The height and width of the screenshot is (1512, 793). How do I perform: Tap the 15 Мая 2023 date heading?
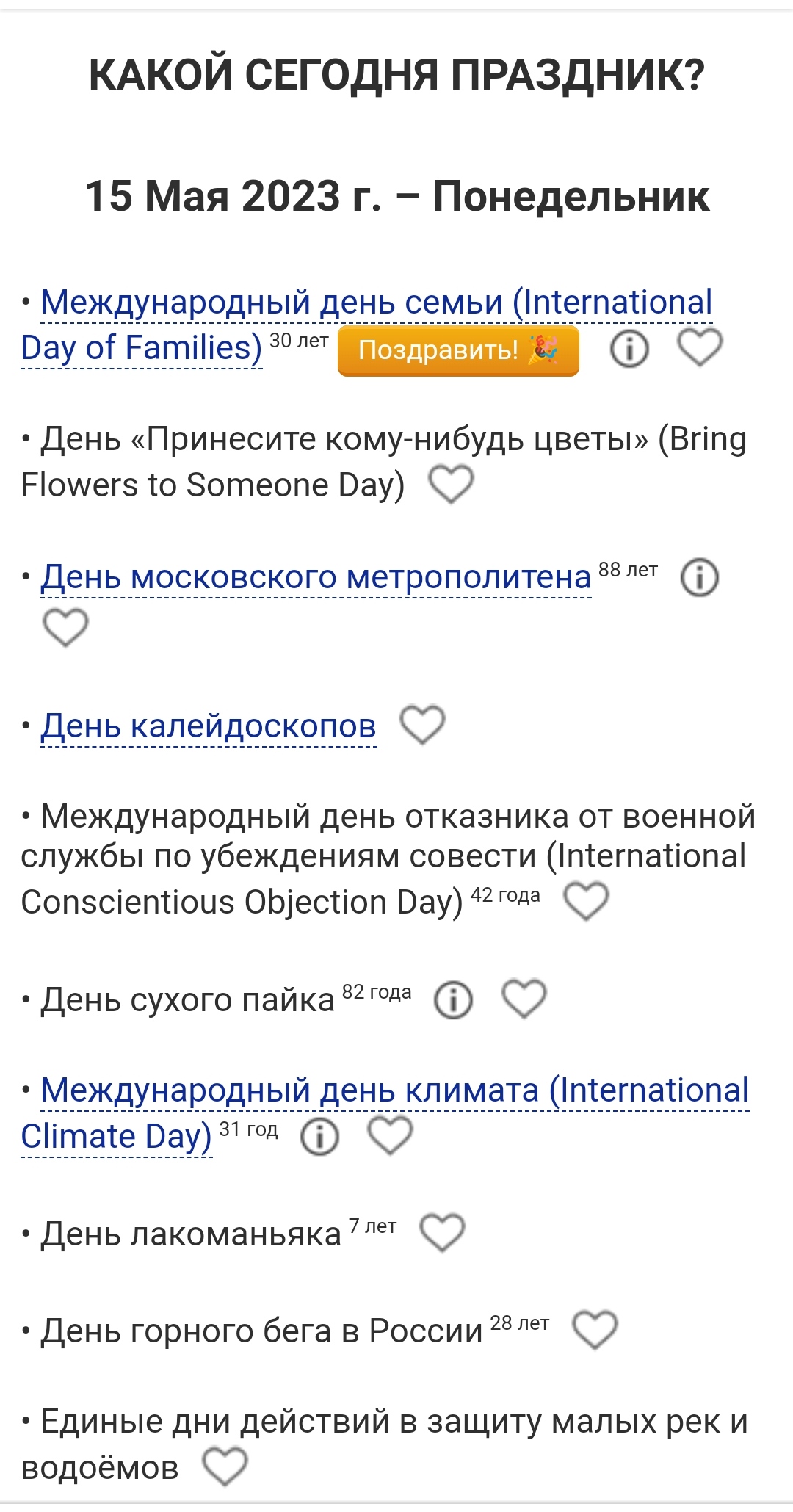pyautogui.click(x=397, y=196)
